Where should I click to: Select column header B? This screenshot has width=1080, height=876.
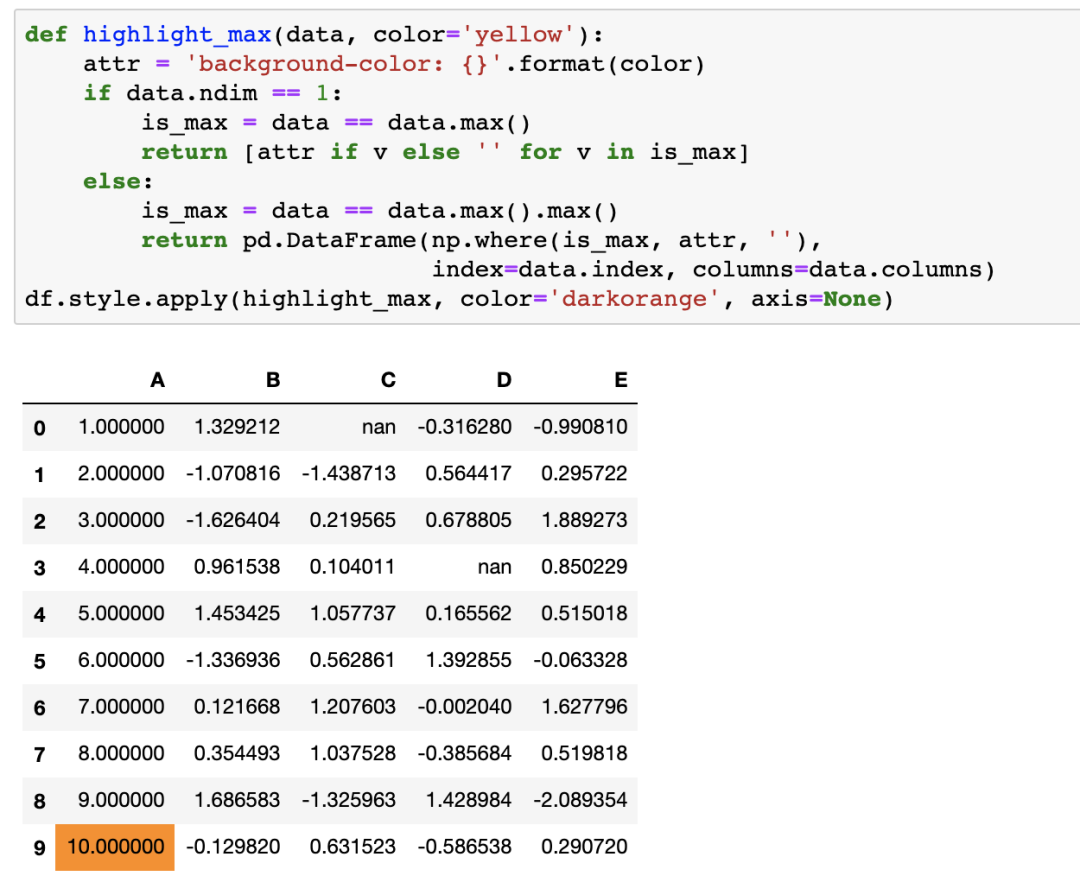(x=273, y=380)
